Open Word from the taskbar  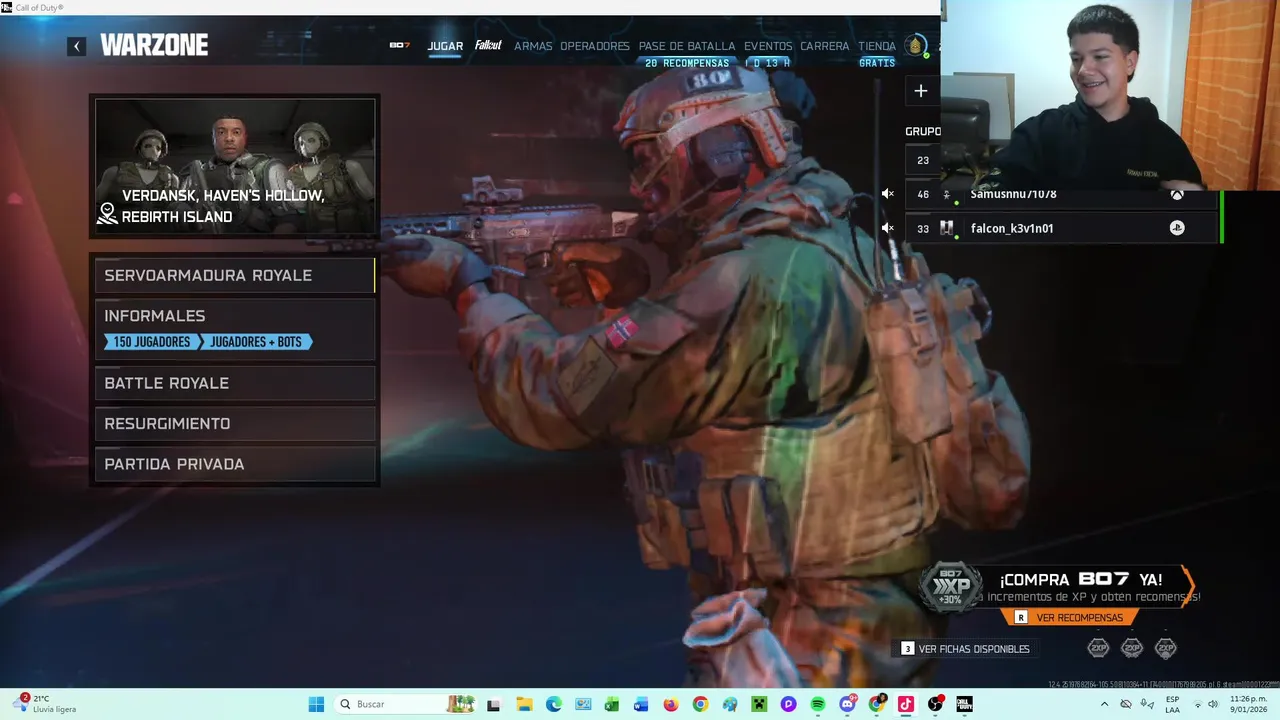tap(641, 704)
